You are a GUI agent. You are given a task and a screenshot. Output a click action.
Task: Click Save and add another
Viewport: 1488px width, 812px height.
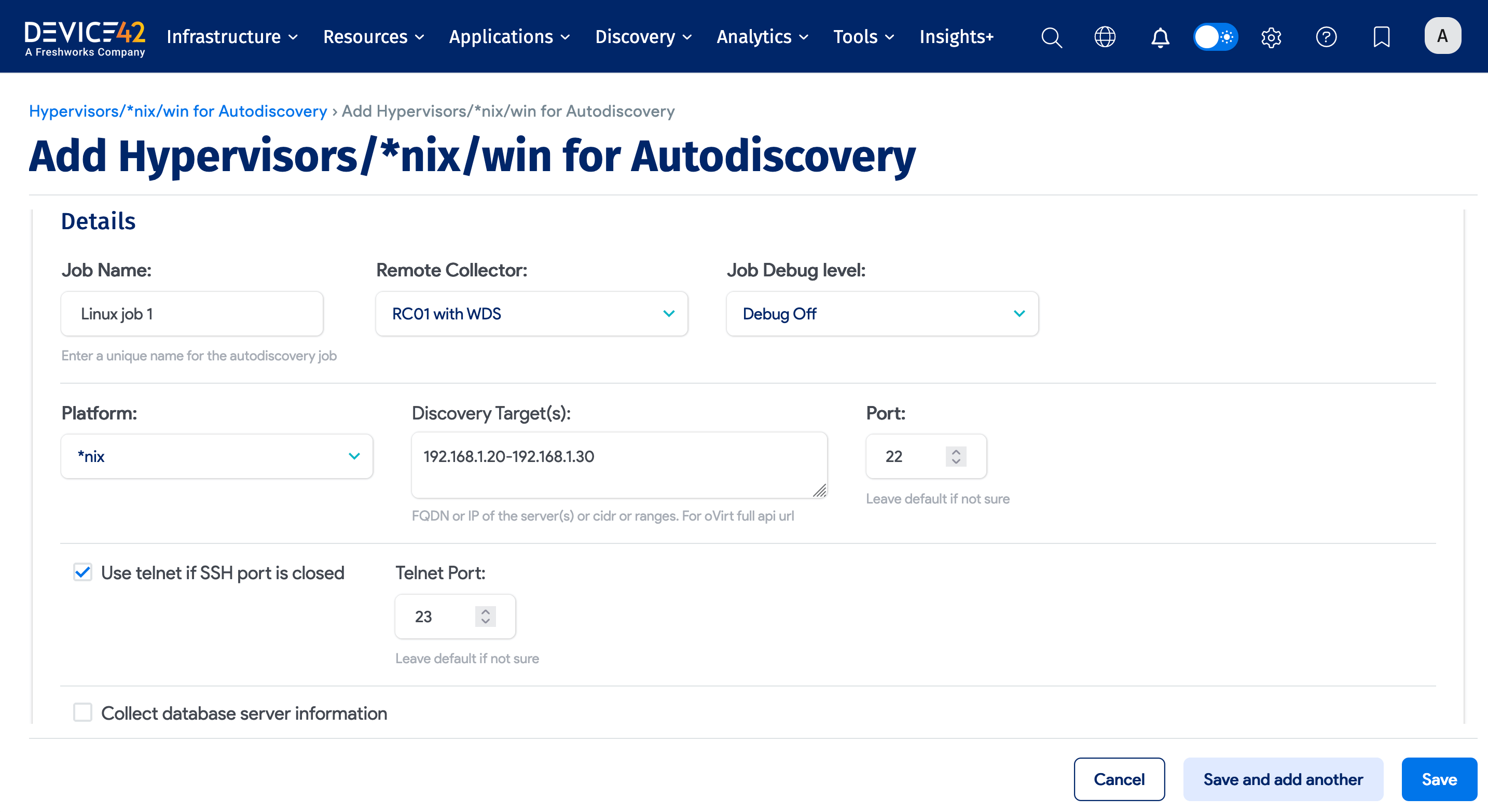click(x=1283, y=779)
